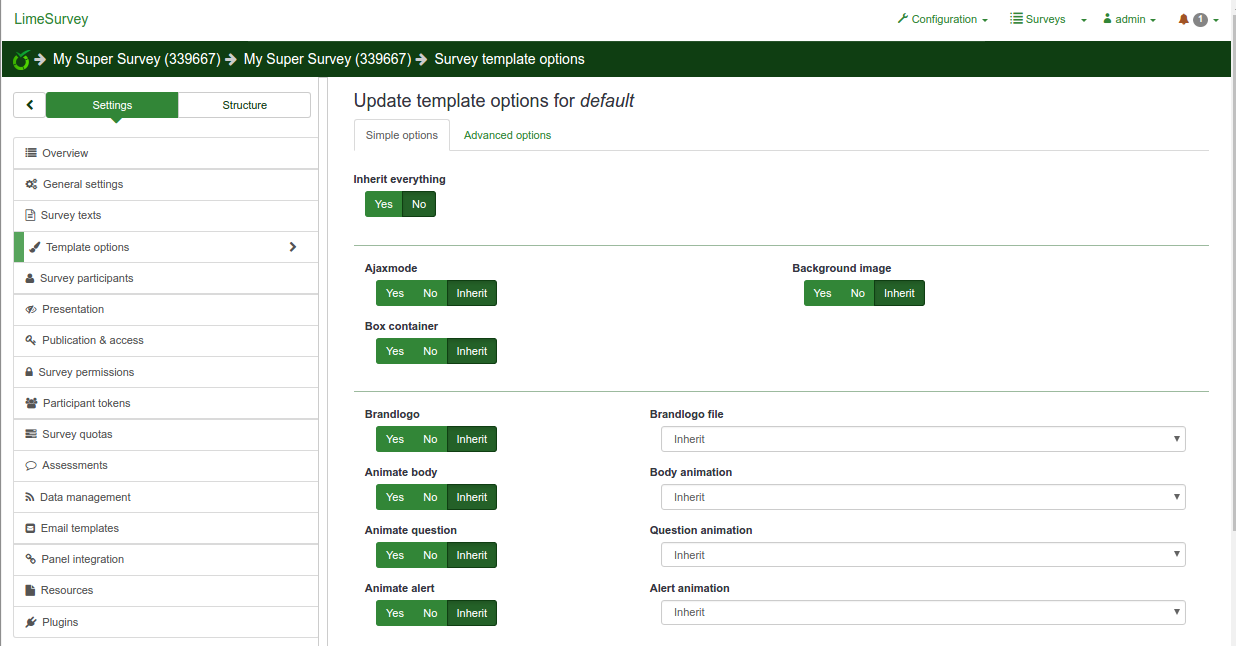Screen dimensions: 1236x646
Task: Click the lock icon for Survey permissions
Action: pos(30,372)
